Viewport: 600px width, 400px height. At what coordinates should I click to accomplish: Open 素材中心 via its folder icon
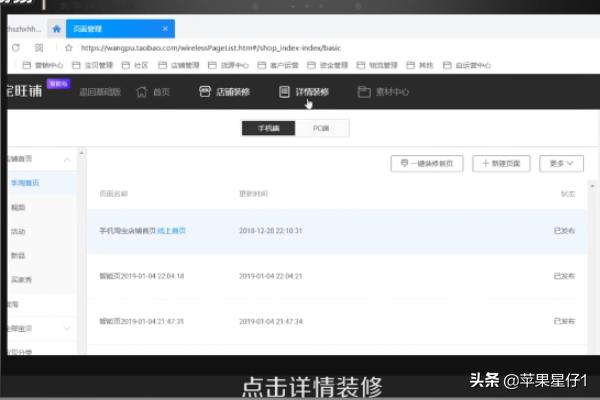(x=365, y=92)
